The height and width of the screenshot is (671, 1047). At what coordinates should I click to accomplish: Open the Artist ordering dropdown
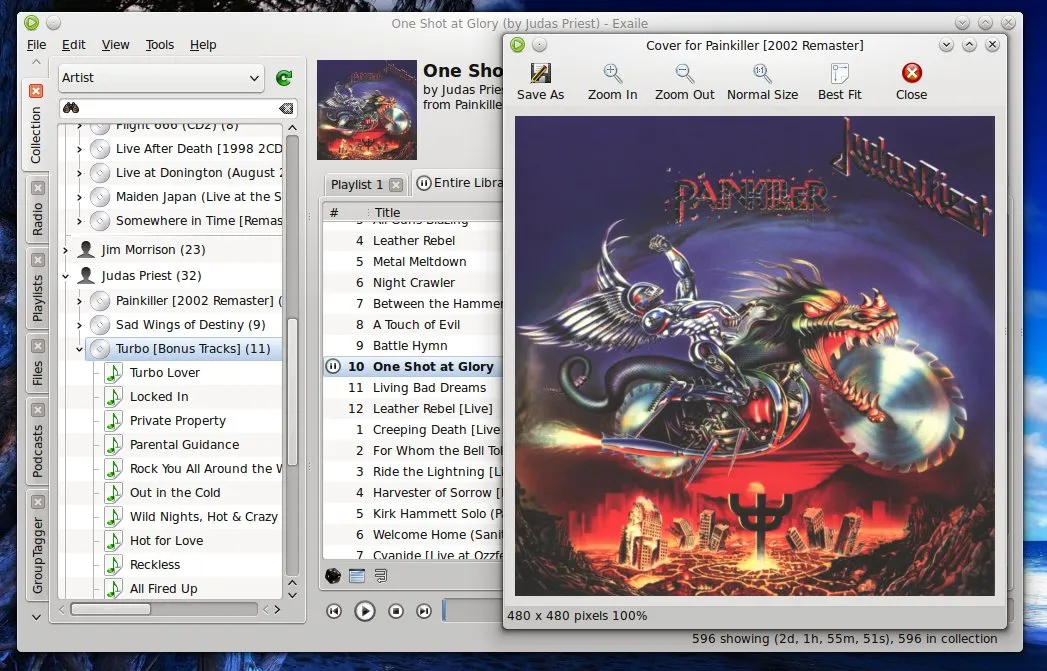pyautogui.click(x=160, y=78)
